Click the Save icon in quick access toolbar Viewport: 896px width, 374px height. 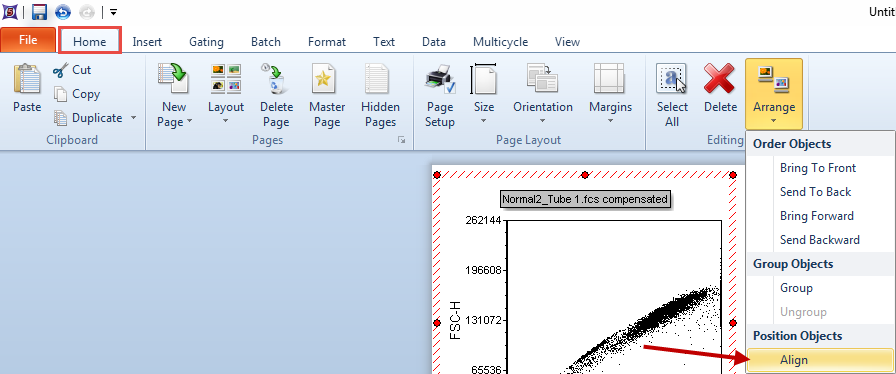click(x=39, y=11)
